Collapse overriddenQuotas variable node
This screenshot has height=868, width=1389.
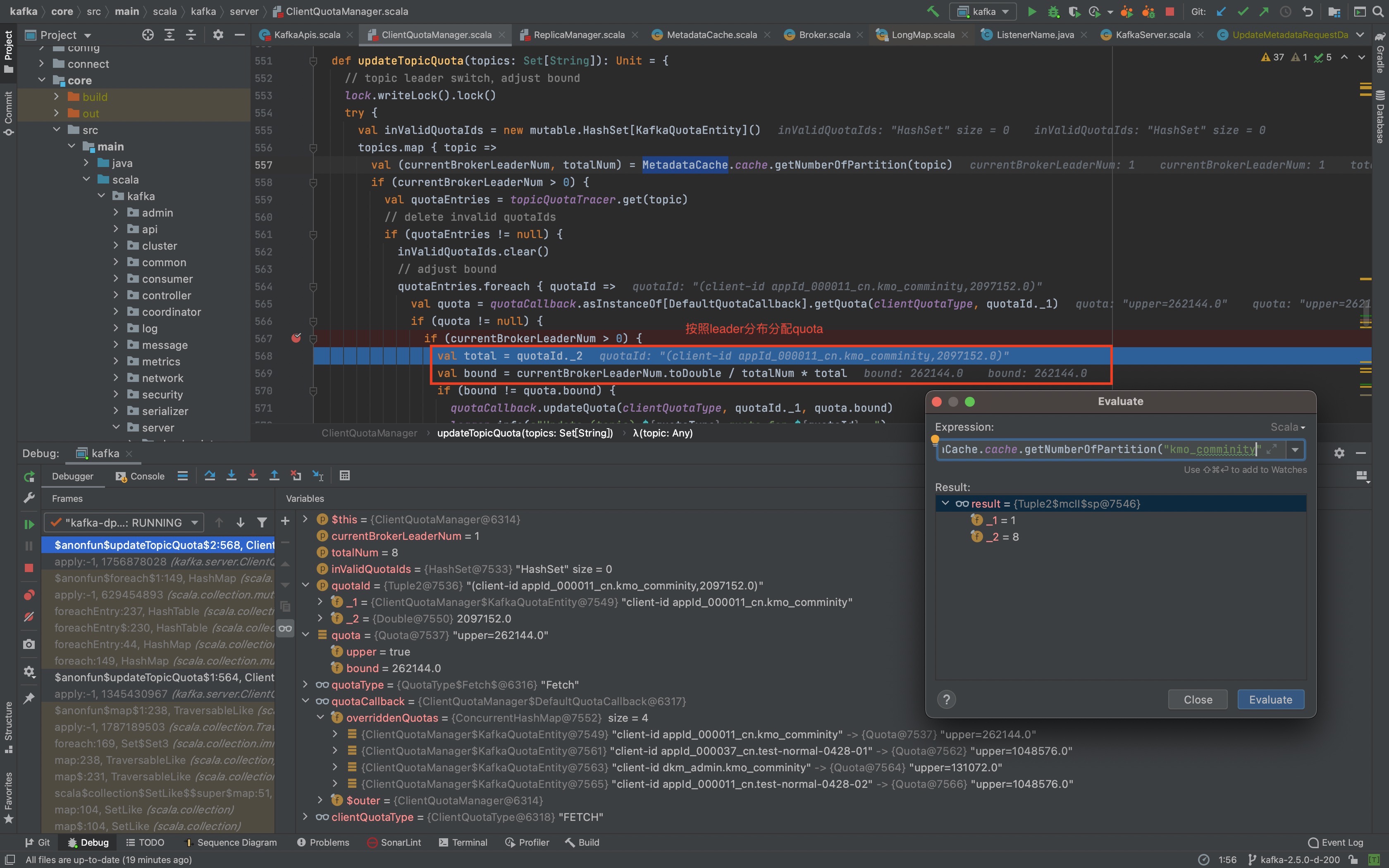pos(320,718)
